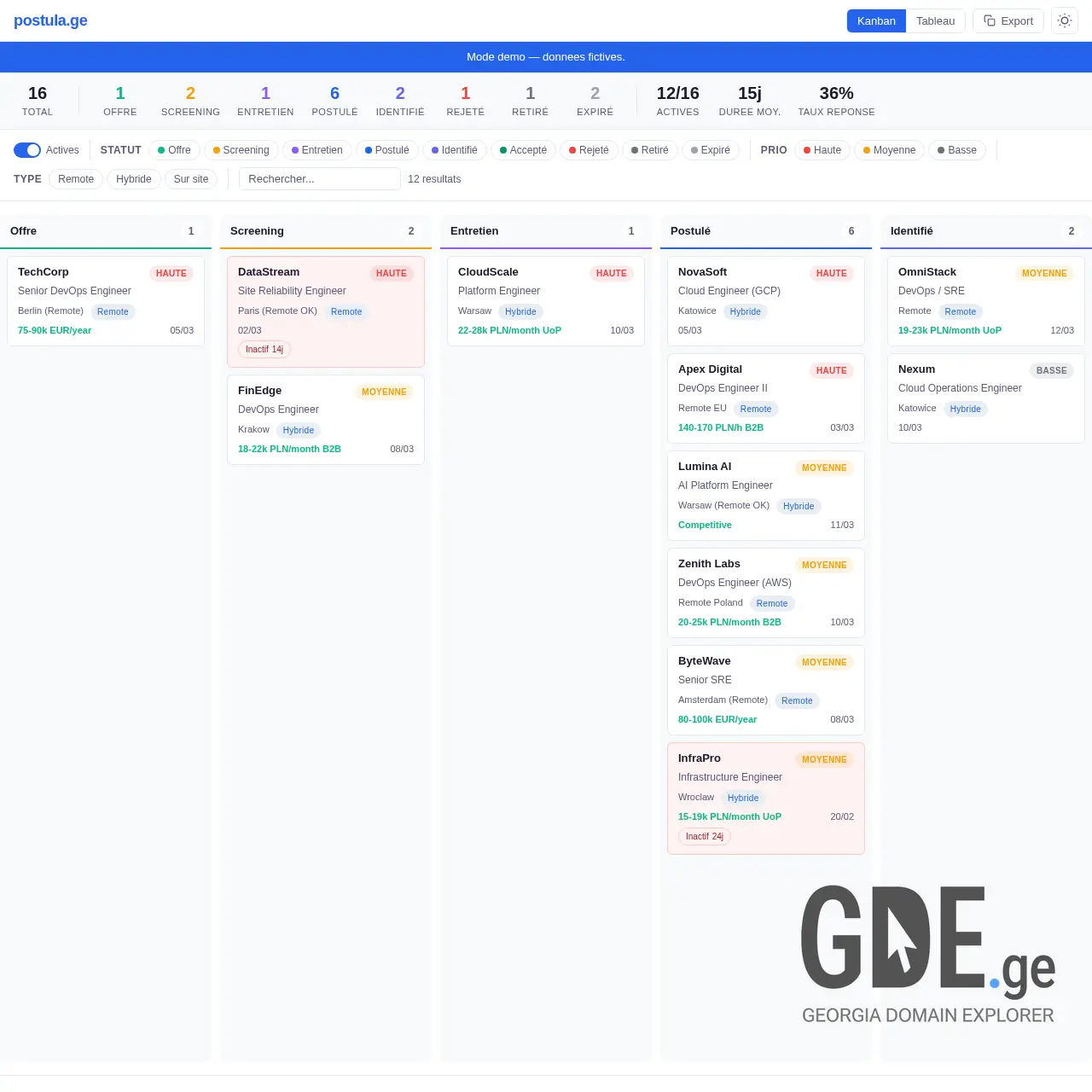
Task: Click the 12/16 actives value
Action: 678,93
